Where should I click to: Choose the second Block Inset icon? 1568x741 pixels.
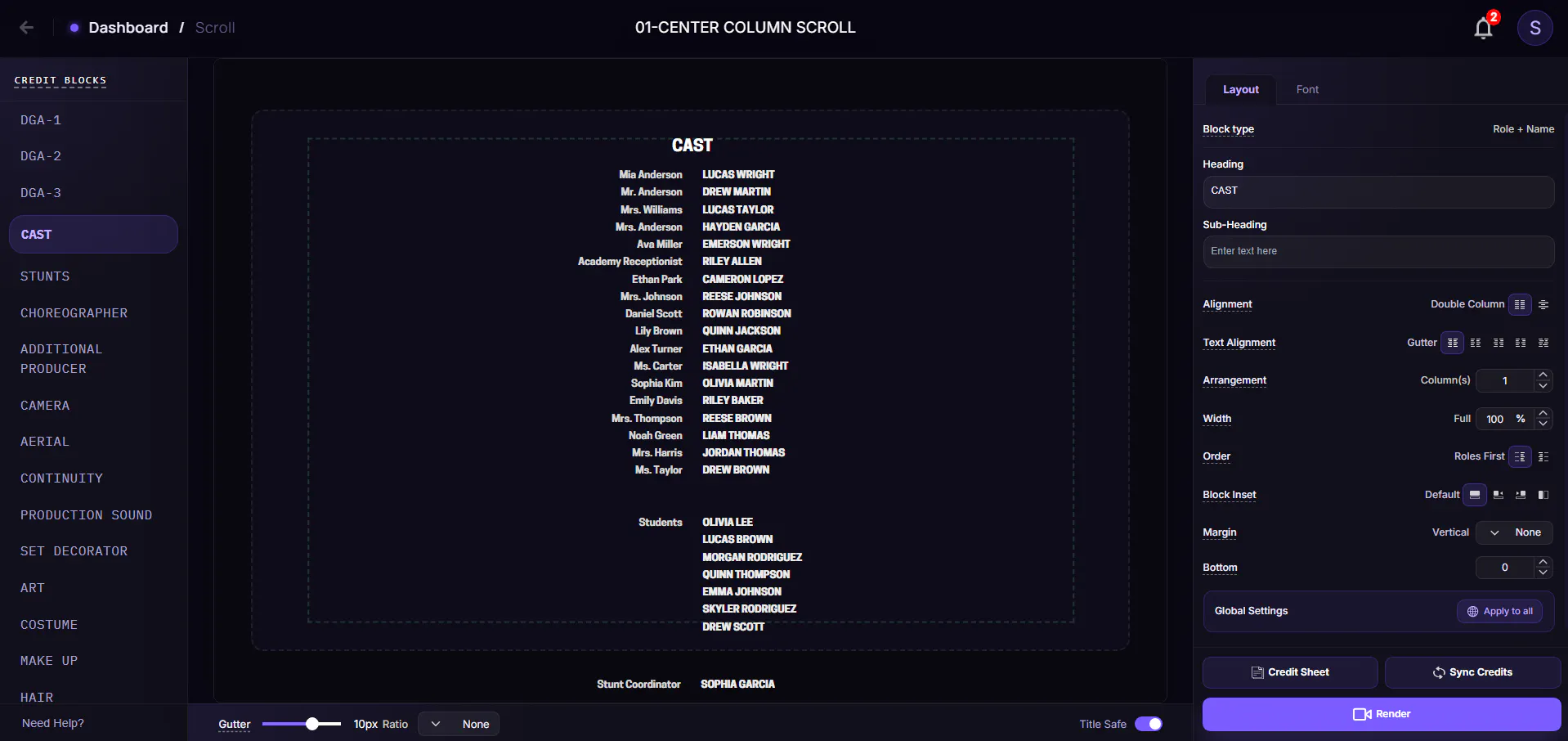point(1499,495)
